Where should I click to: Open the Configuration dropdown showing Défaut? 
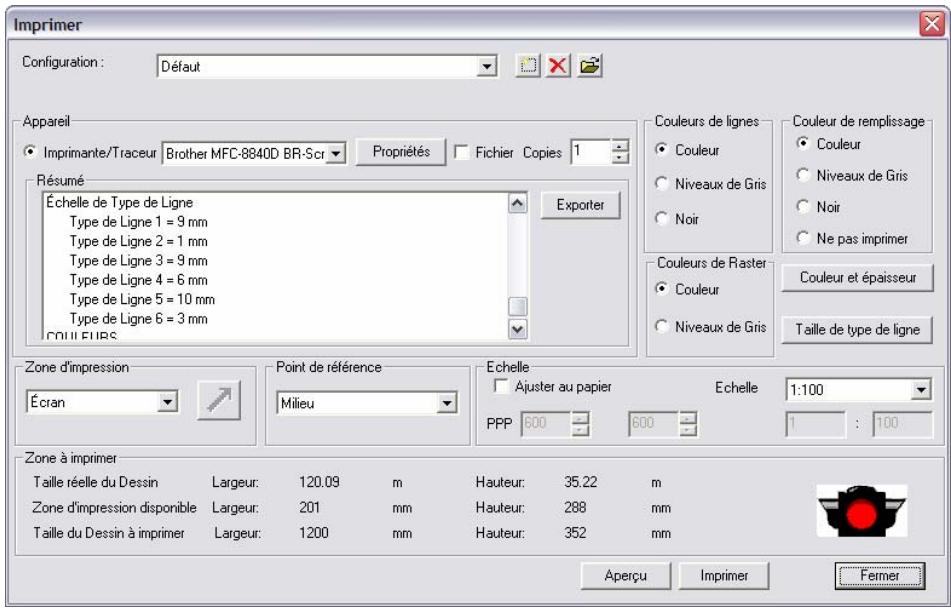coord(486,66)
